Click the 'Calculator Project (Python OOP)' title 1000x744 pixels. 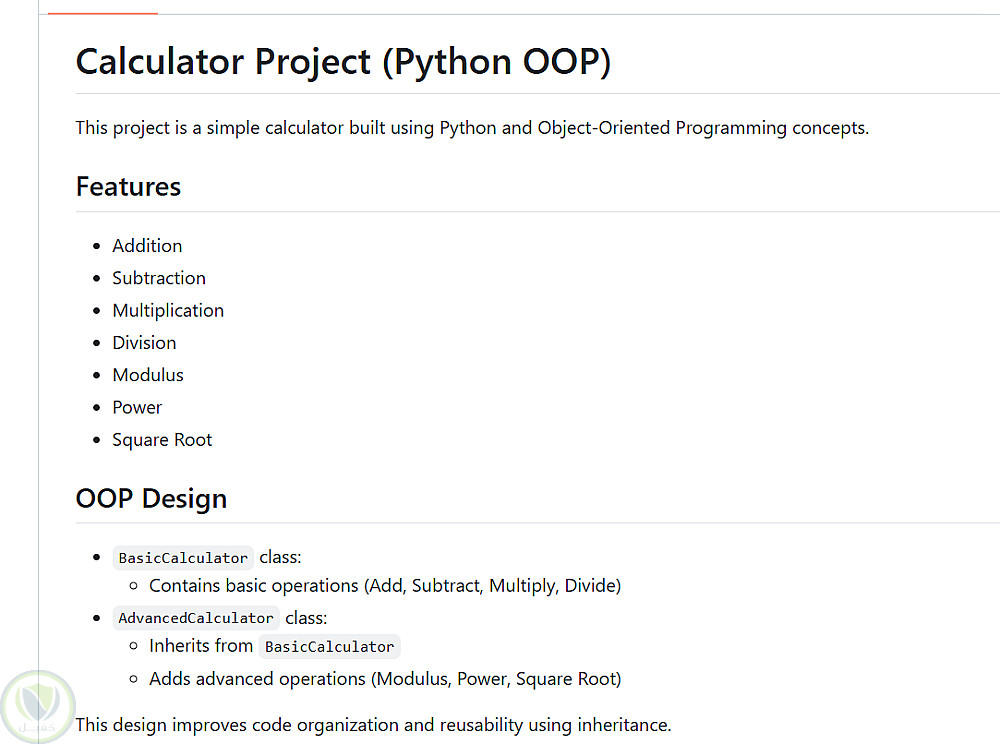[343, 62]
